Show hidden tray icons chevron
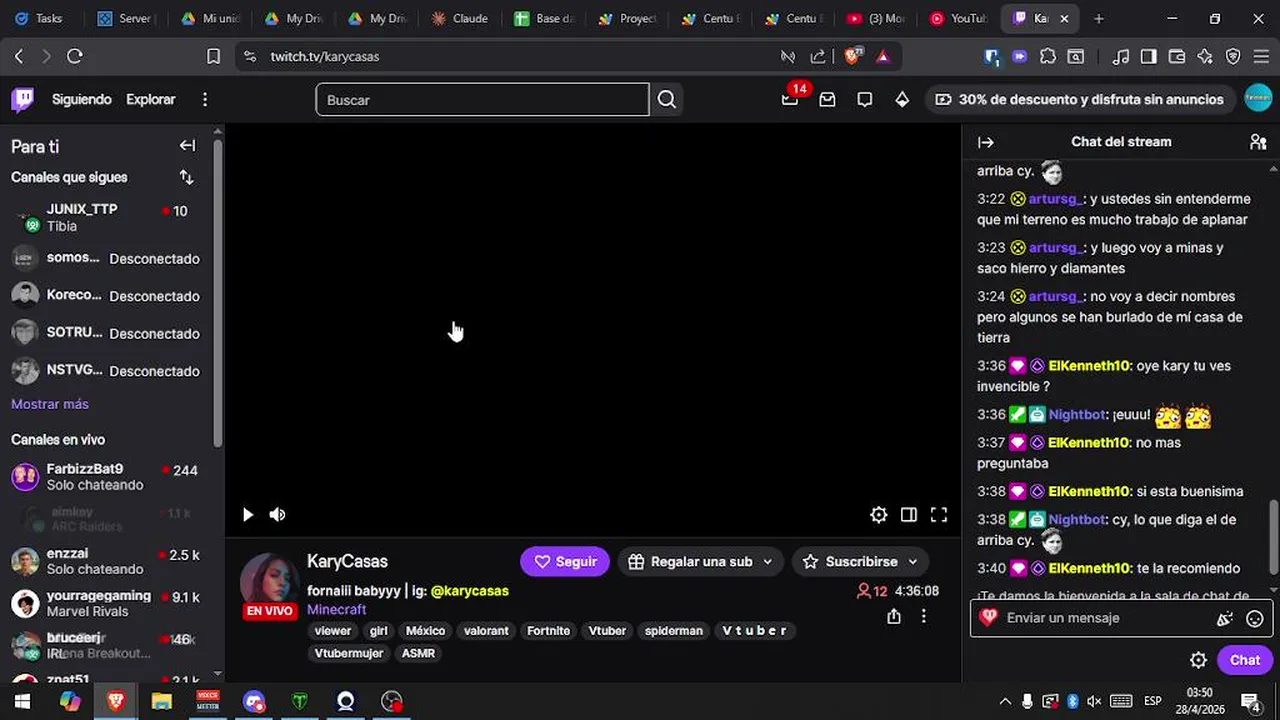 (1005, 701)
